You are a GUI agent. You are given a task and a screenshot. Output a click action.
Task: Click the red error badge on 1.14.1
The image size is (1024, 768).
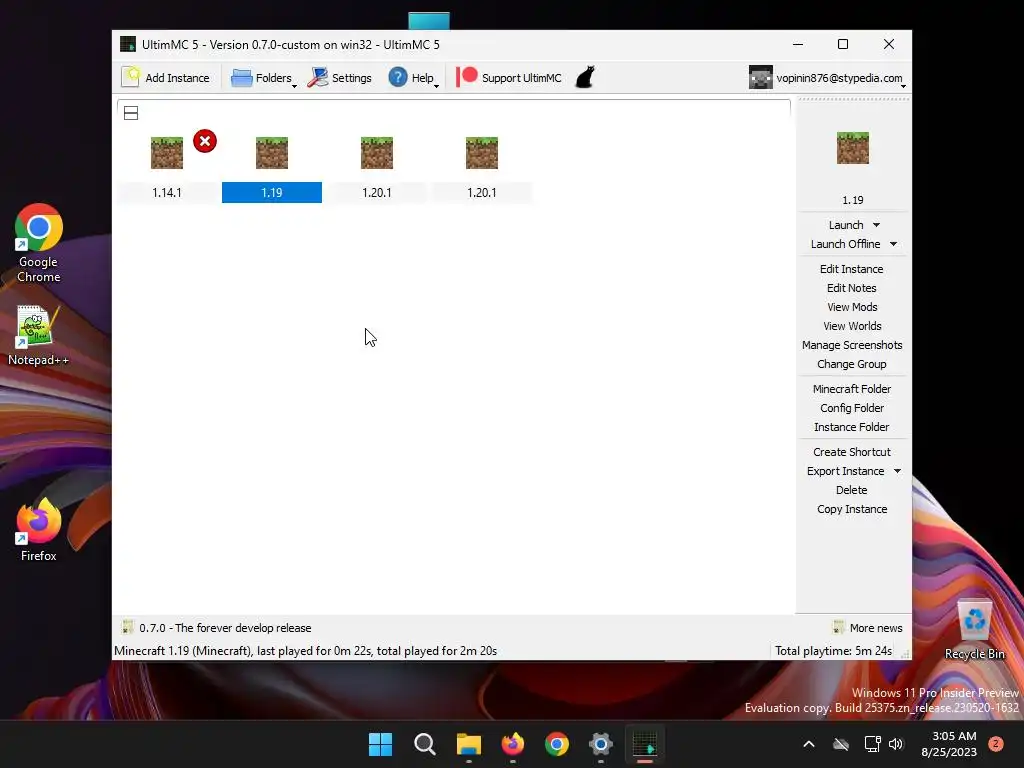205,141
